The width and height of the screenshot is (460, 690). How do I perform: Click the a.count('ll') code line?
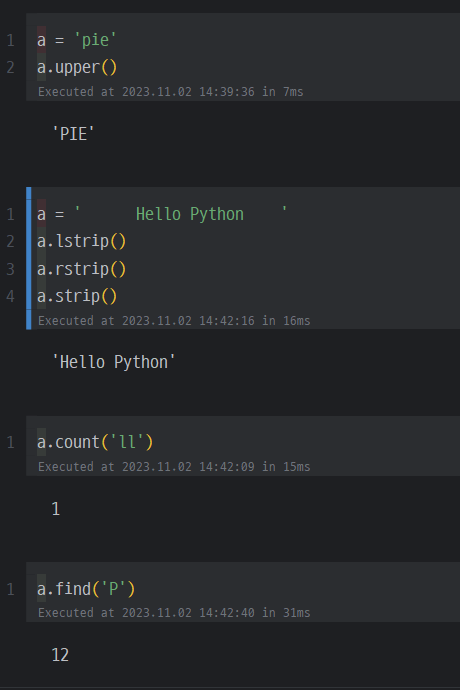click(x=95, y=442)
